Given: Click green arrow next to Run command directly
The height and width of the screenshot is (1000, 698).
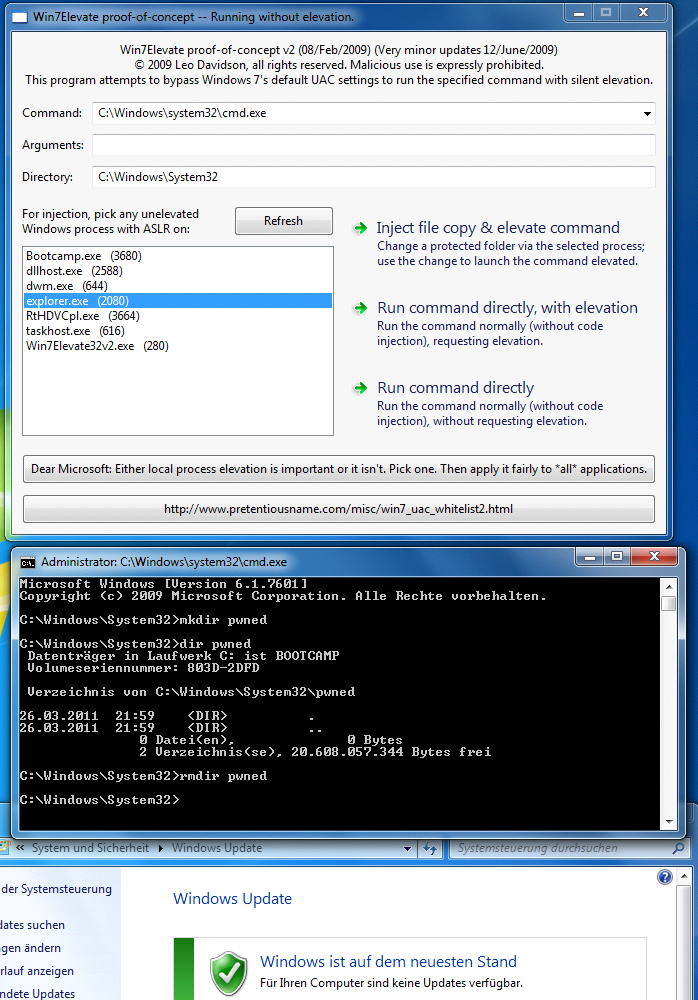Looking at the screenshot, I should pos(360,388).
